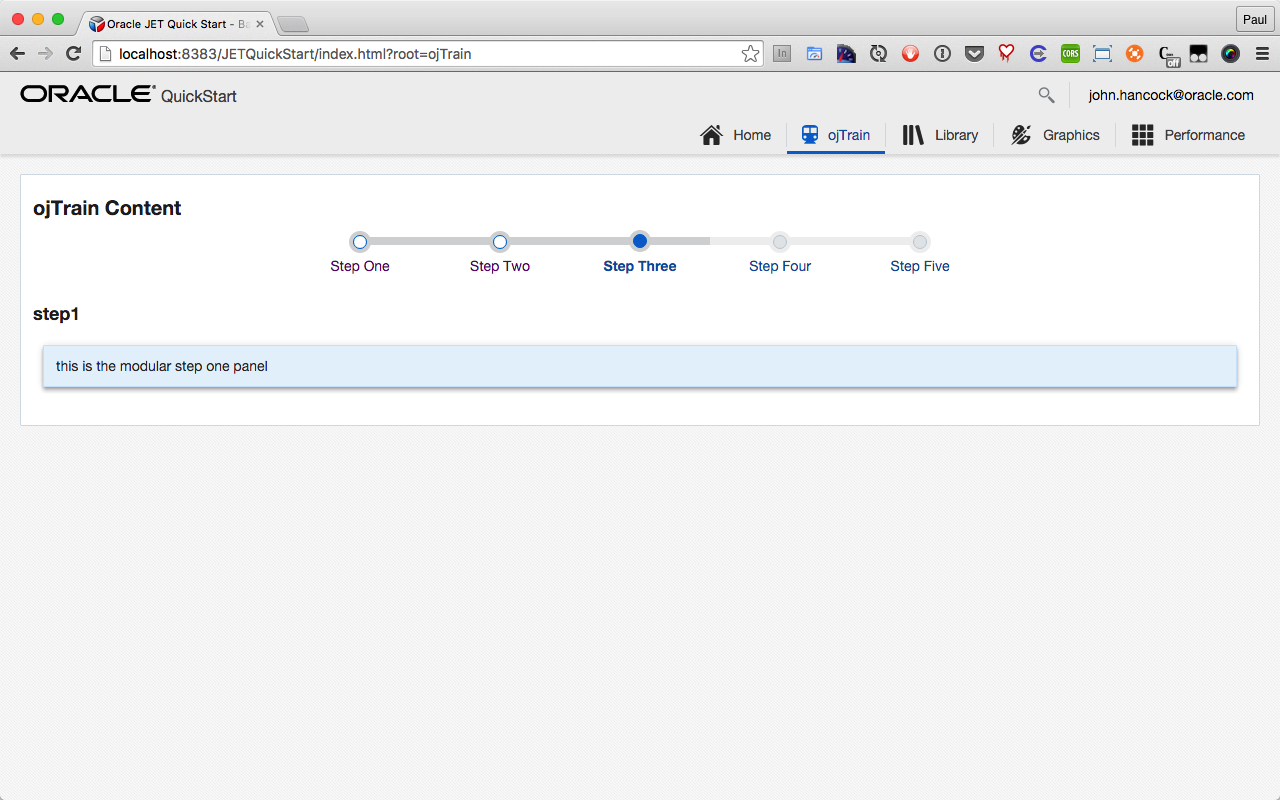Open a new browser tab
The height and width of the screenshot is (800, 1280).
292,24
